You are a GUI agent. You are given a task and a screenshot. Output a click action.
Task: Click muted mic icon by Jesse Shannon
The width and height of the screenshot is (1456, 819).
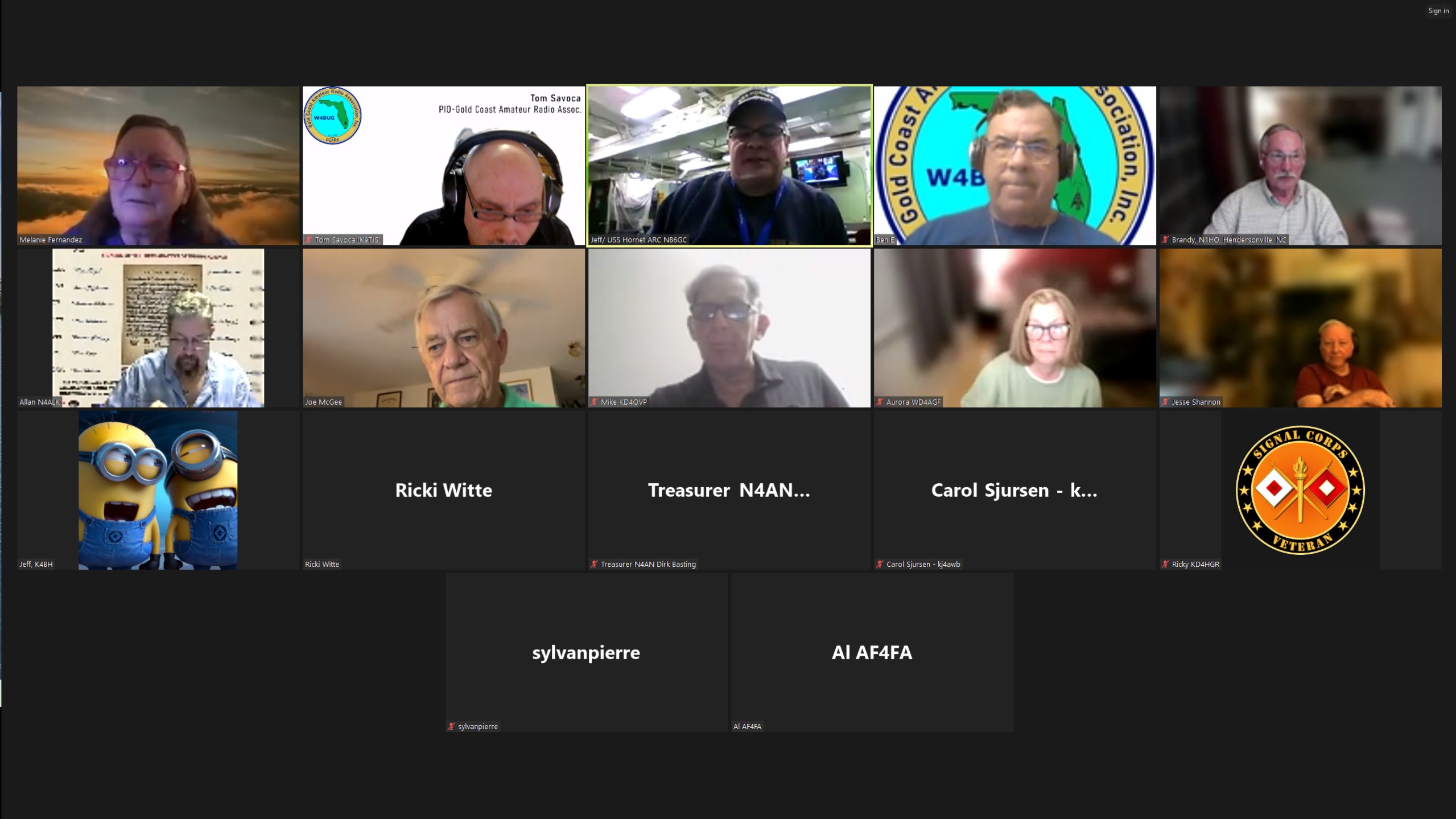coord(1165,402)
